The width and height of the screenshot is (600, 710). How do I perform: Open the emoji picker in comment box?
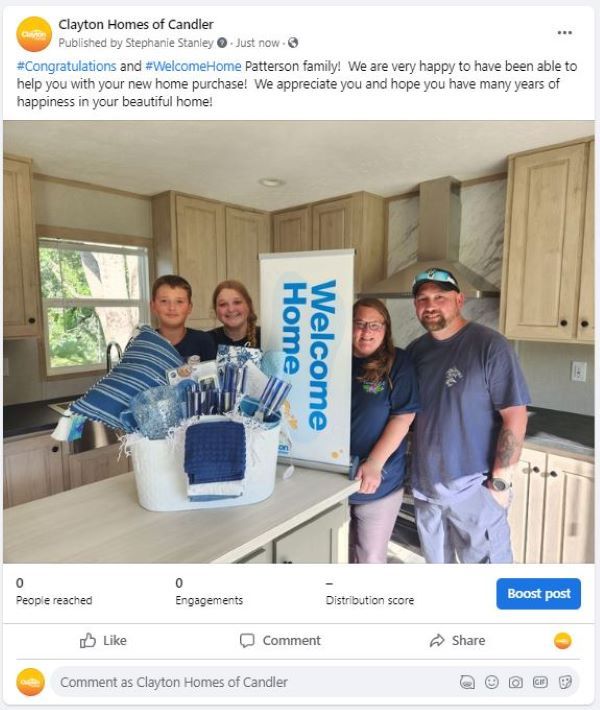pos(491,682)
